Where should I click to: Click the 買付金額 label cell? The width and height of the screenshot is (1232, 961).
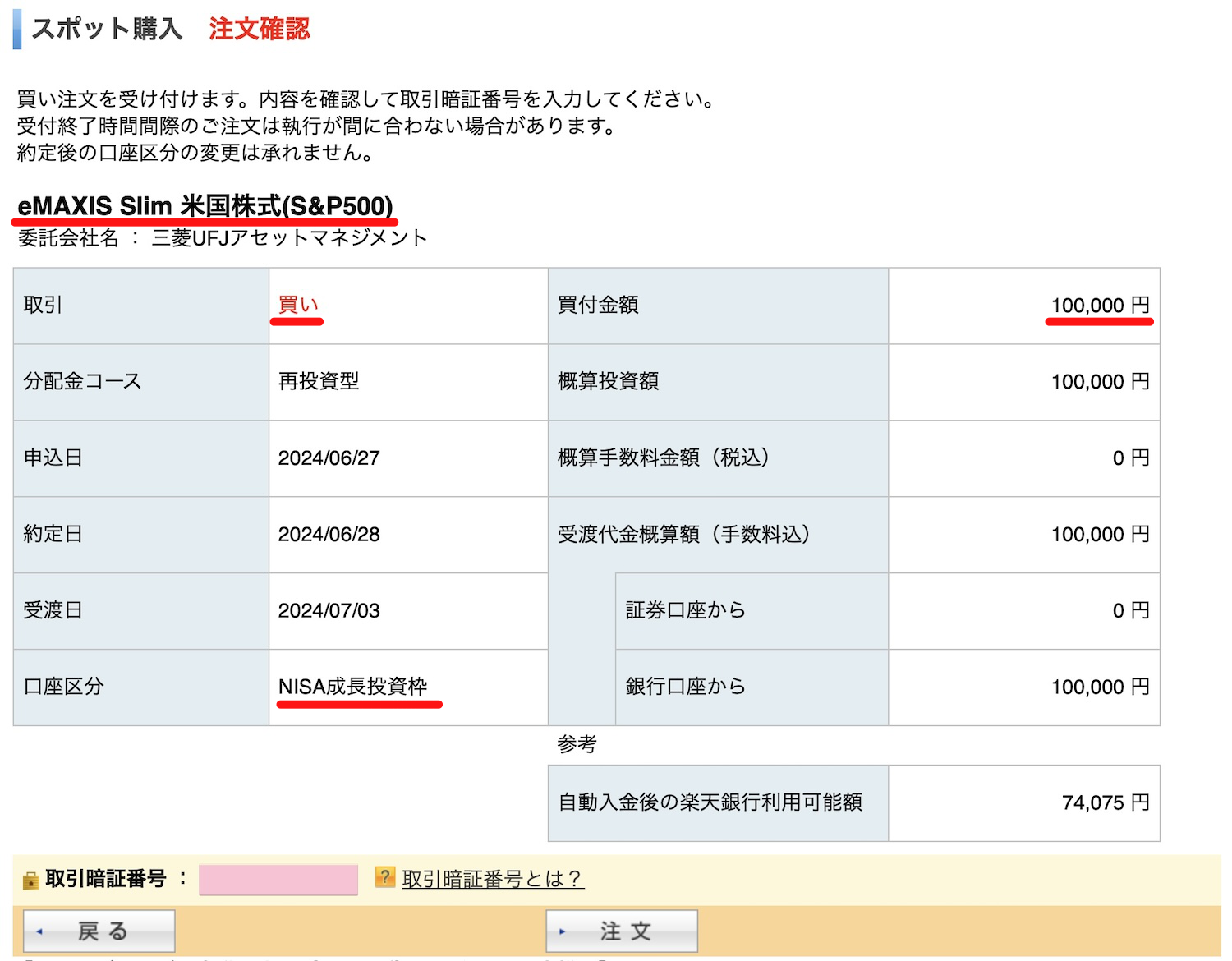click(x=719, y=306)
